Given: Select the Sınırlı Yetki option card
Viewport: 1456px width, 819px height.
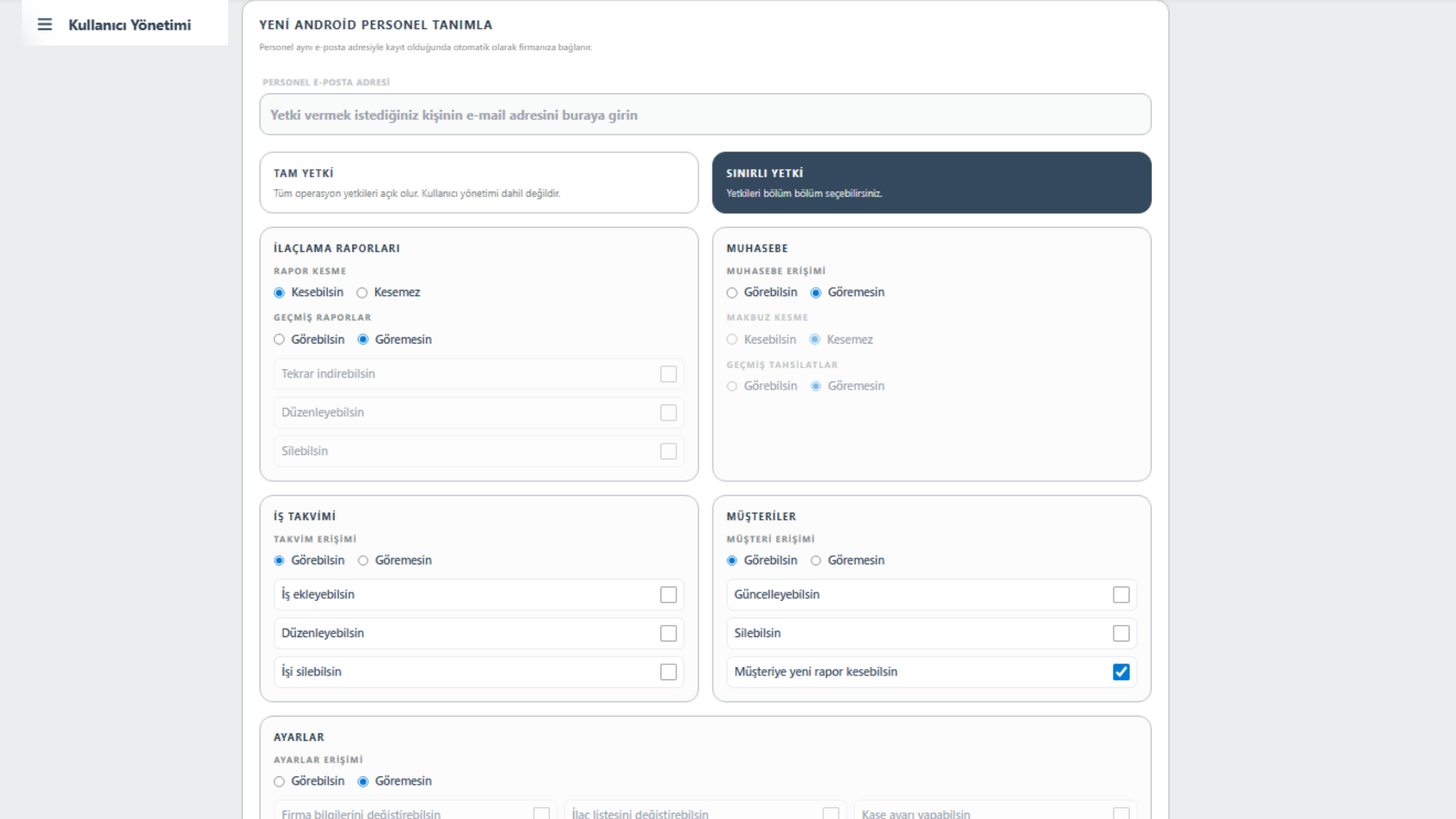Looking at the screenshot, I should [x=931, y=182].
